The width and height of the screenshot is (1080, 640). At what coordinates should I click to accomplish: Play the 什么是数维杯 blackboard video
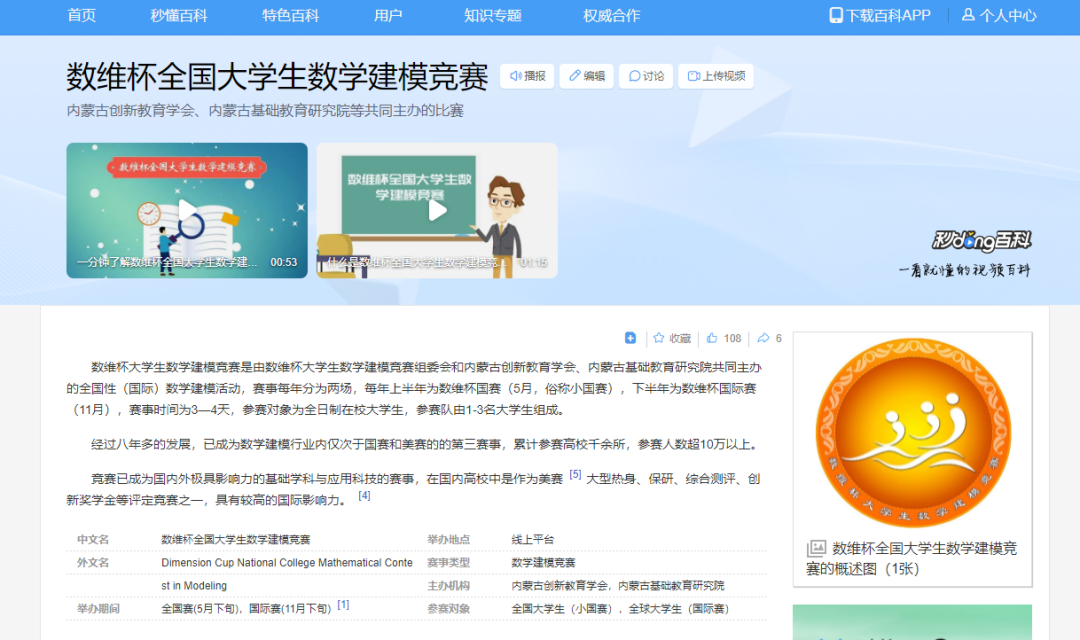tap(437, 210)
